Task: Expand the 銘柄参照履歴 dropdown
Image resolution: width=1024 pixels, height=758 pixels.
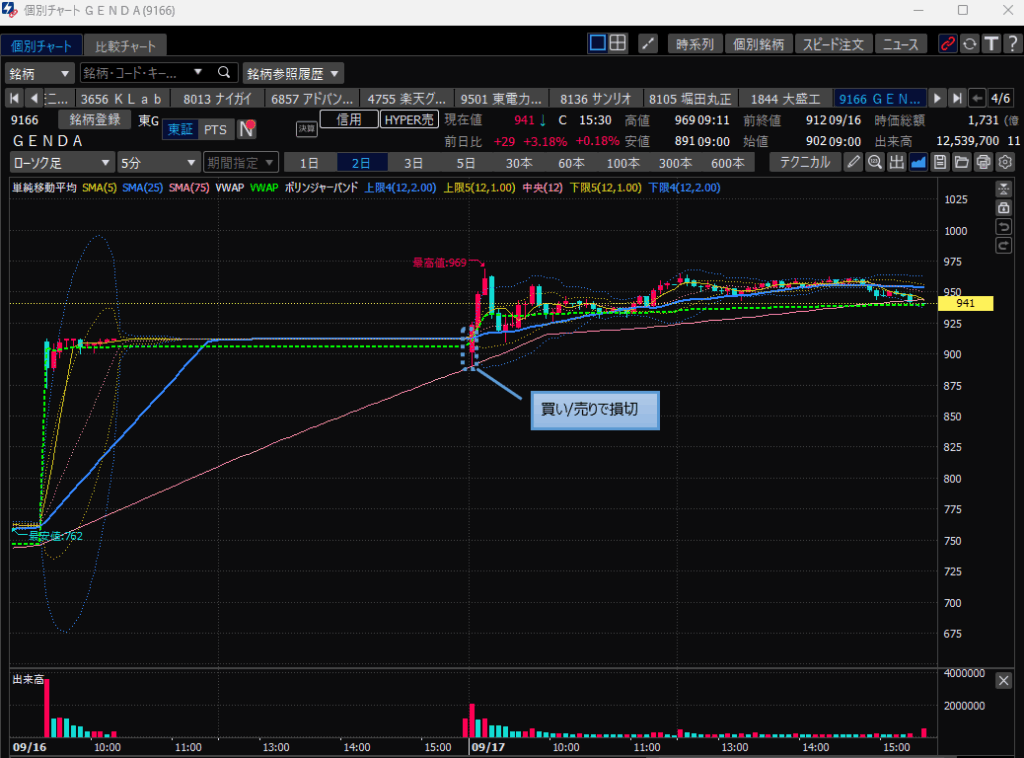Action: [x=293, y=73]
